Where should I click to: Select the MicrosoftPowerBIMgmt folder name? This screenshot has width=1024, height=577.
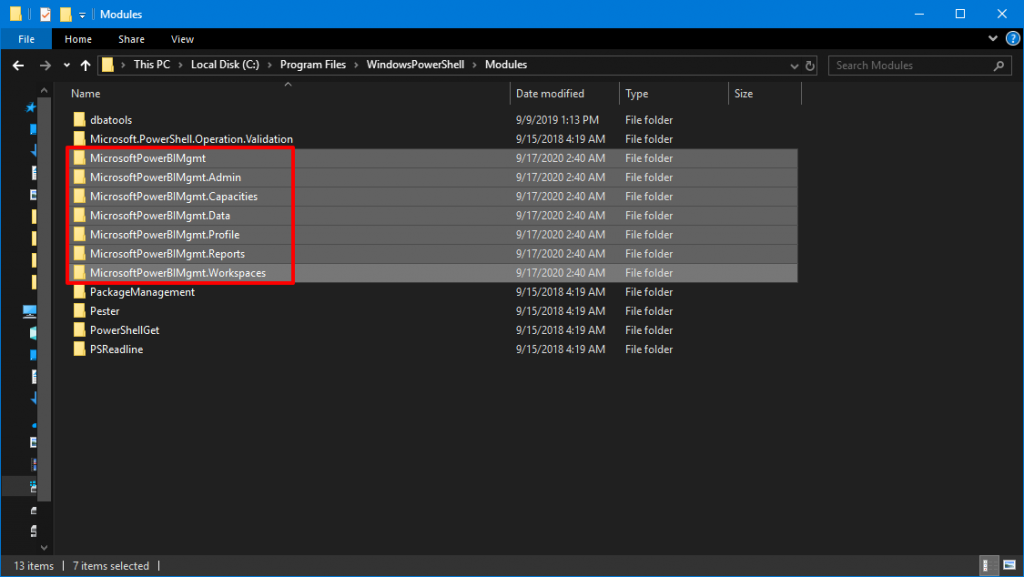(148, 158)
